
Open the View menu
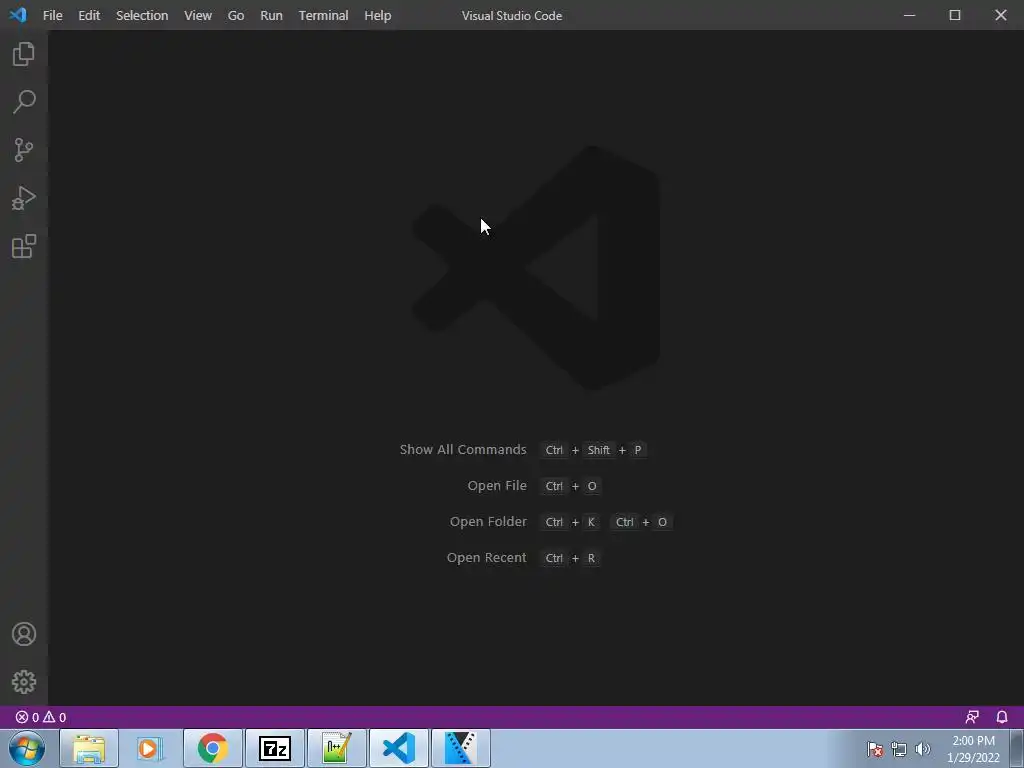[198, 15]
